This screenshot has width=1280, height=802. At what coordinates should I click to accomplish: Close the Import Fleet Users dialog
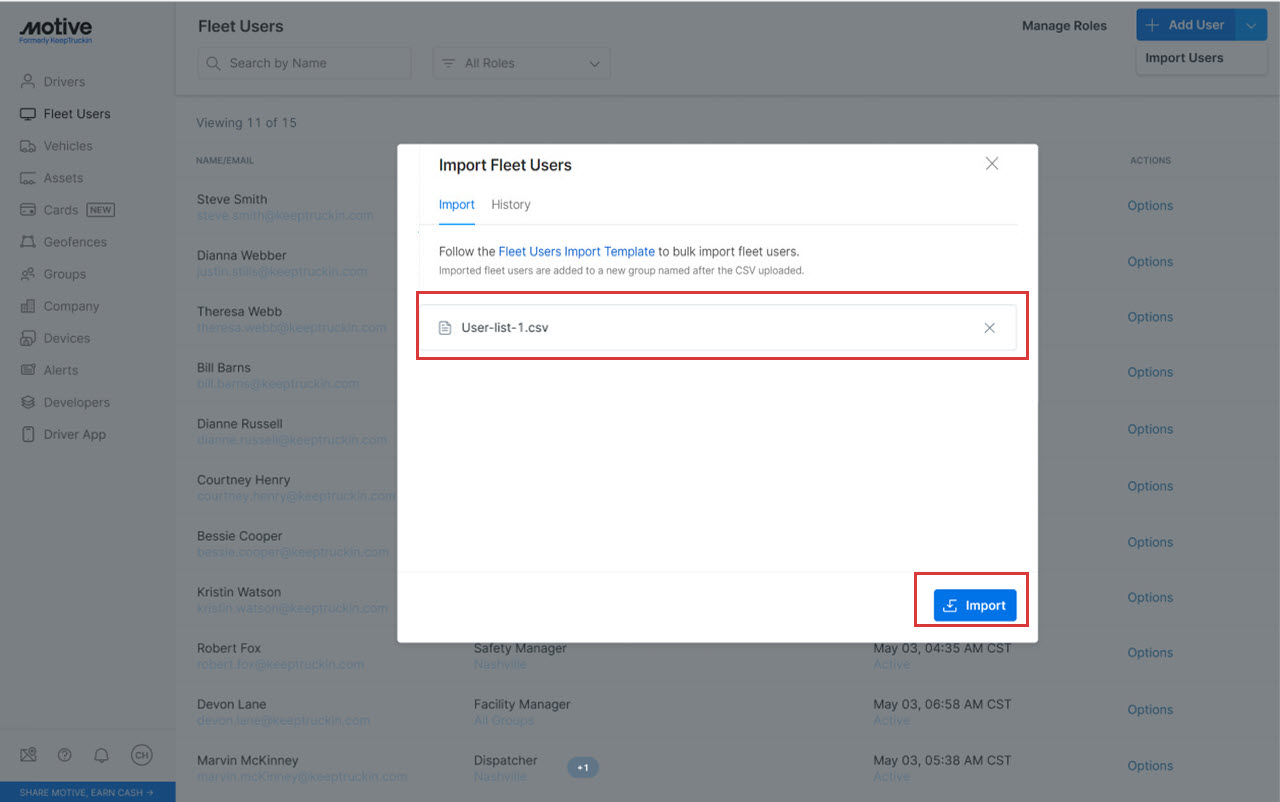992,163
